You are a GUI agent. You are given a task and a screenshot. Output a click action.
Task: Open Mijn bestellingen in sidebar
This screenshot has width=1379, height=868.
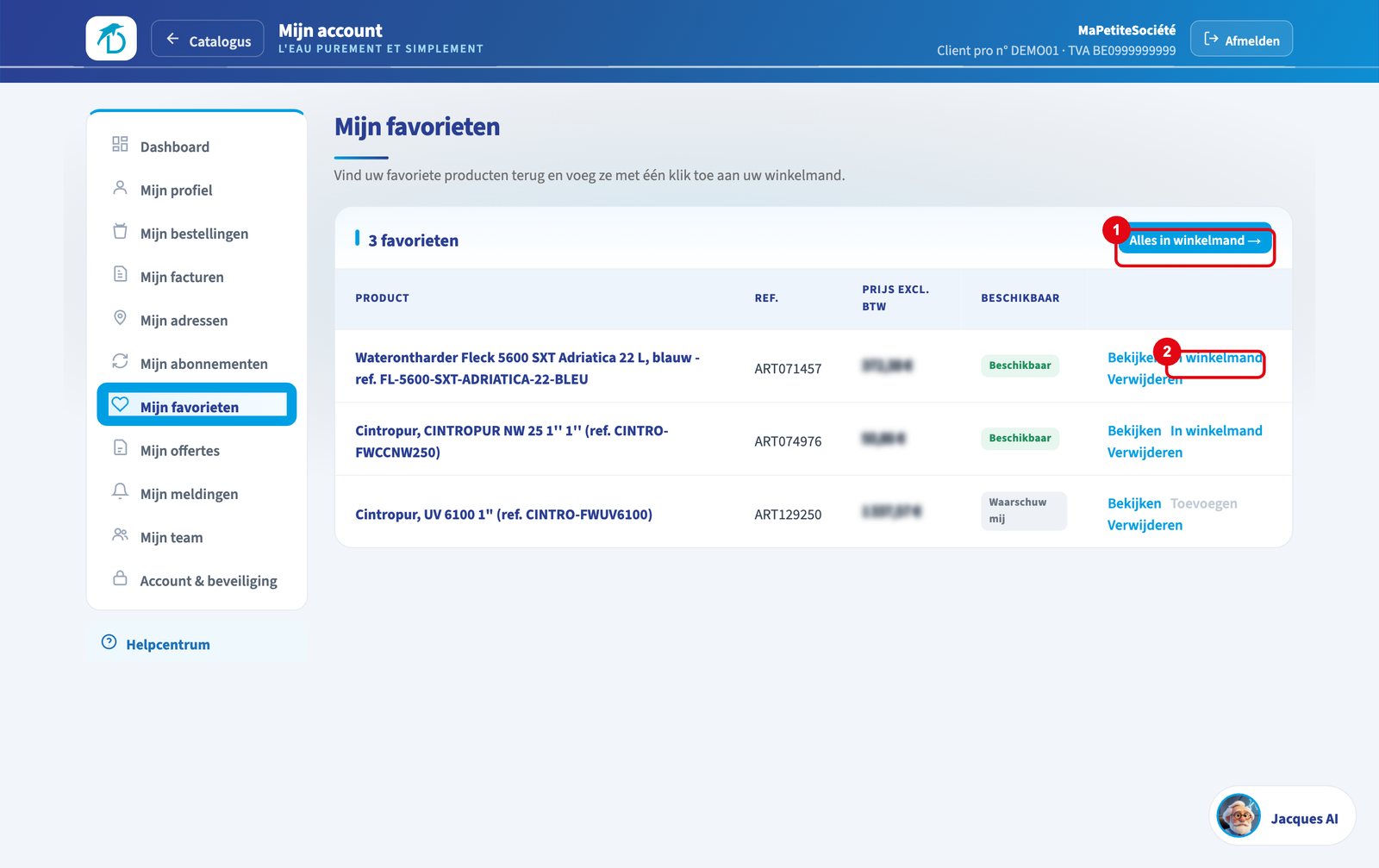tap(197, 234)
